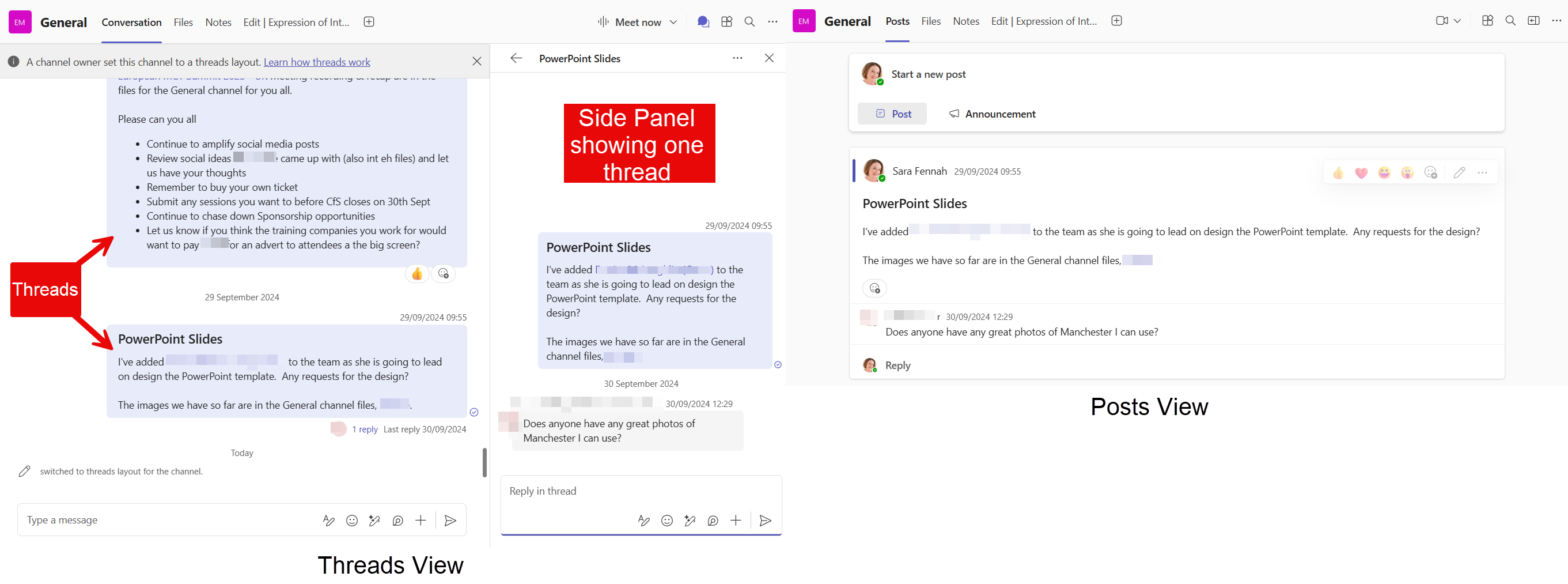Edit Sara Fennah's post with pencil icon
1568x584 pixels.
coord(1459,173)
